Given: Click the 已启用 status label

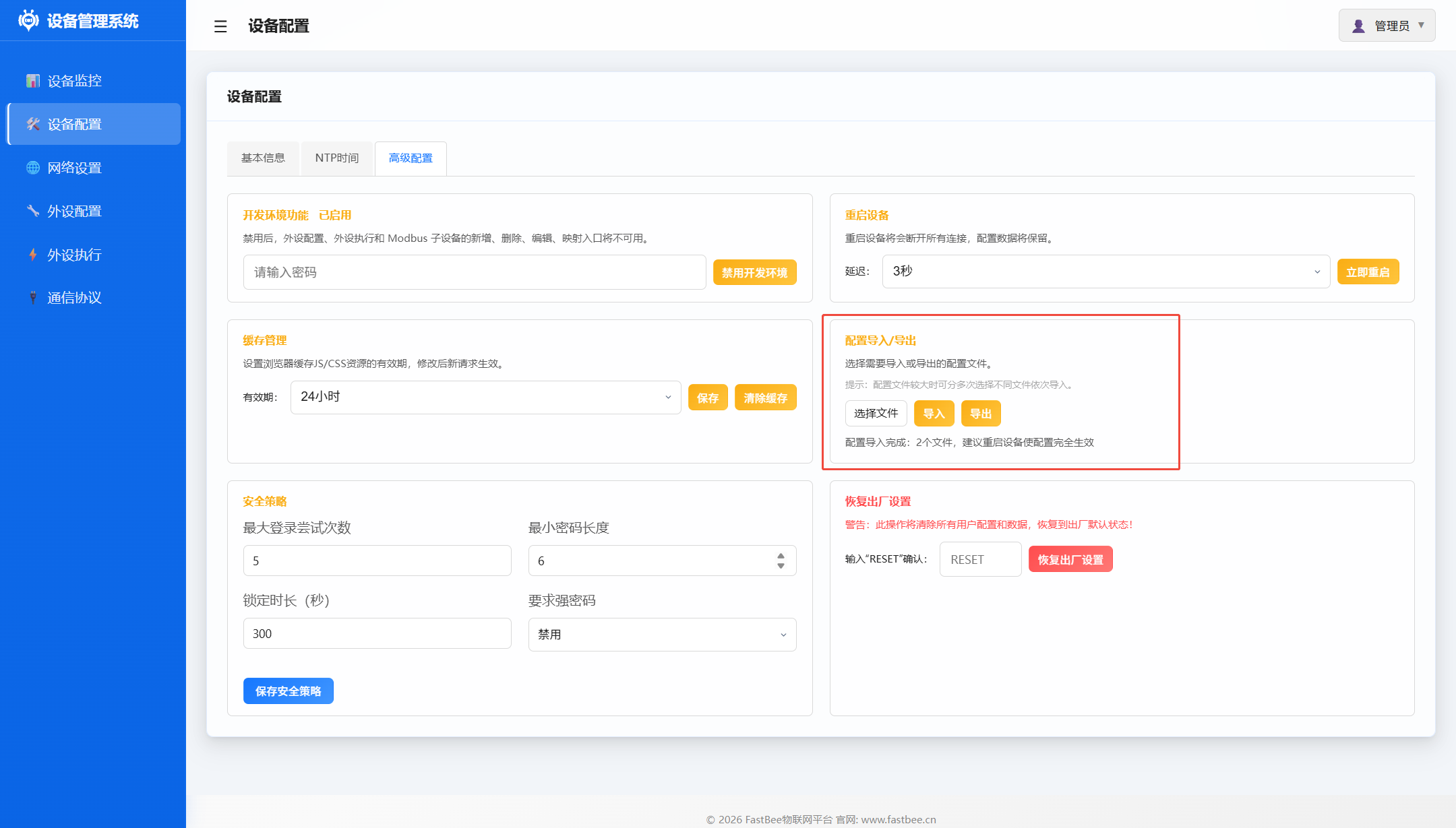Looking at the screenshot, I should click(335, 215).
